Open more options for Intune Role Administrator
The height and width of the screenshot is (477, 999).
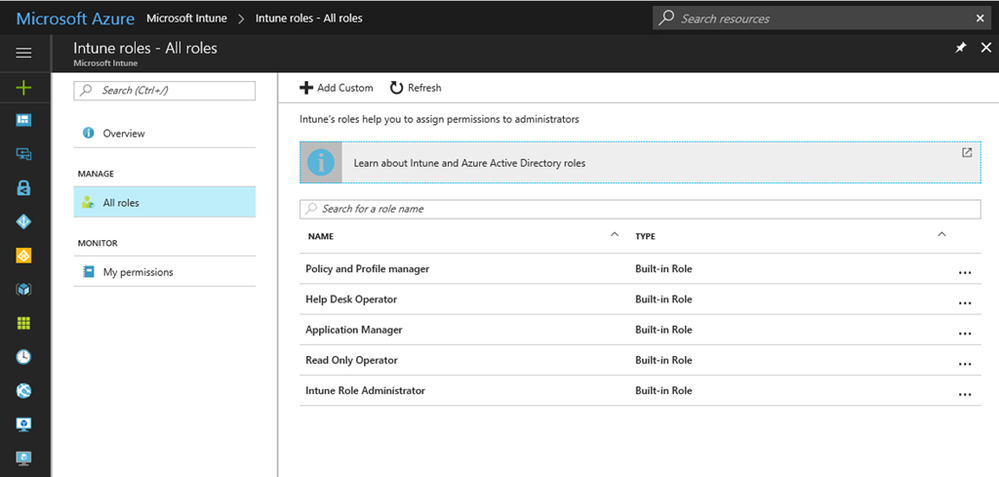[964, 394]
